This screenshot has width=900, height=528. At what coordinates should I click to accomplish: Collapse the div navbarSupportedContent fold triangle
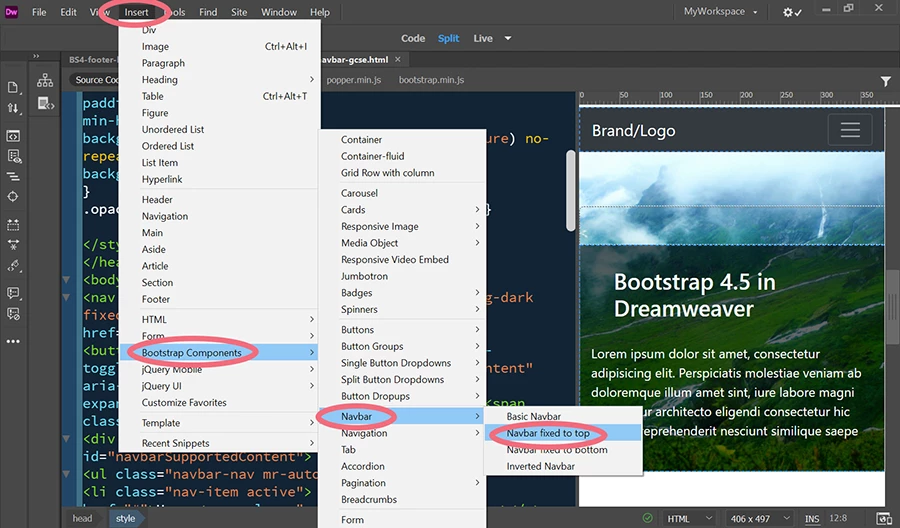pyautogui.click(x=66, y=439)
